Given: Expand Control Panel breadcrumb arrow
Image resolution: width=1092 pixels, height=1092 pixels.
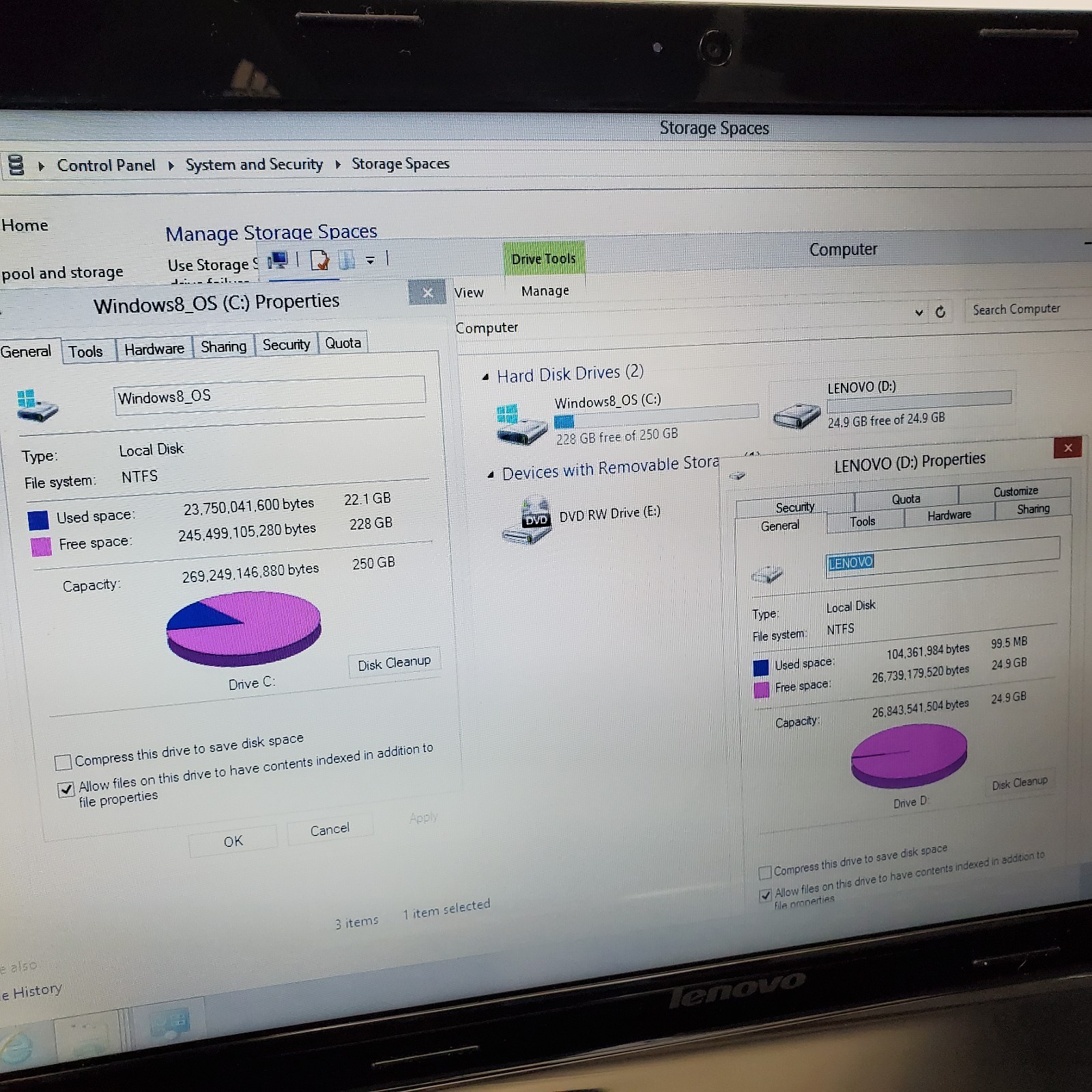Looking at the screenshot, I should [171, 166].
